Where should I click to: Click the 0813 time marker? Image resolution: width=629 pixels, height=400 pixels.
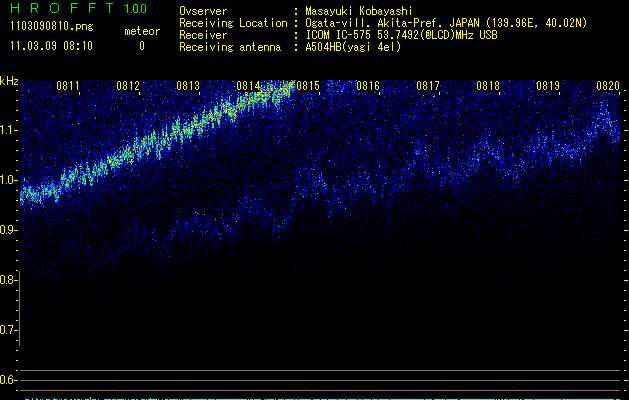pyautogui.click(x=188, y=85)
